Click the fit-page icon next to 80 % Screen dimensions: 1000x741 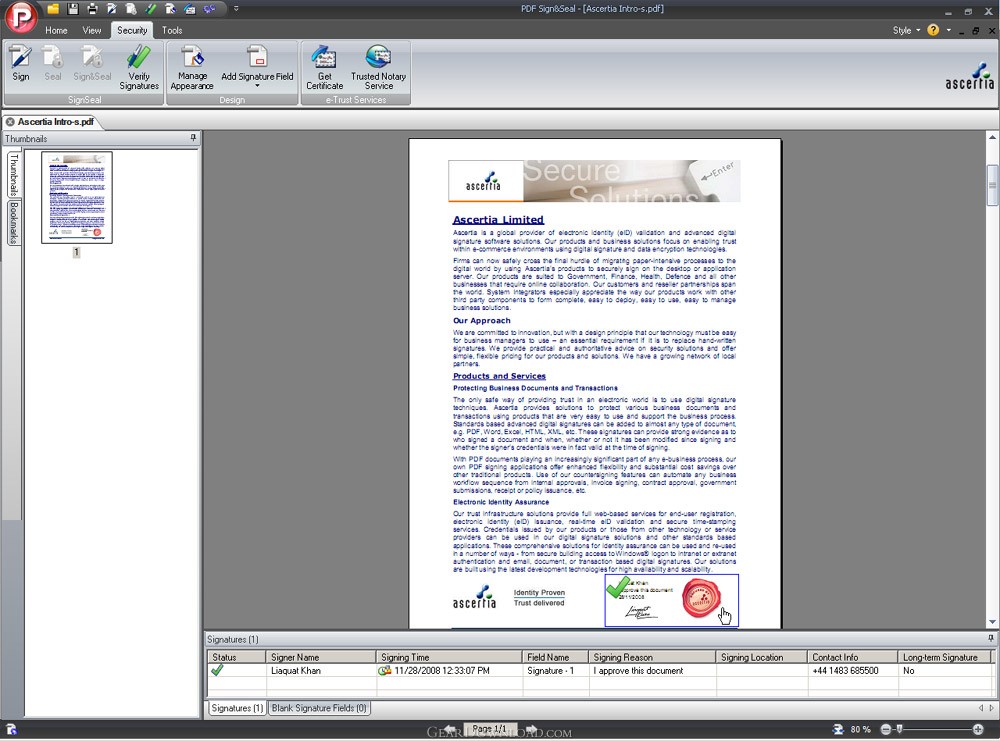pos(838,729)
